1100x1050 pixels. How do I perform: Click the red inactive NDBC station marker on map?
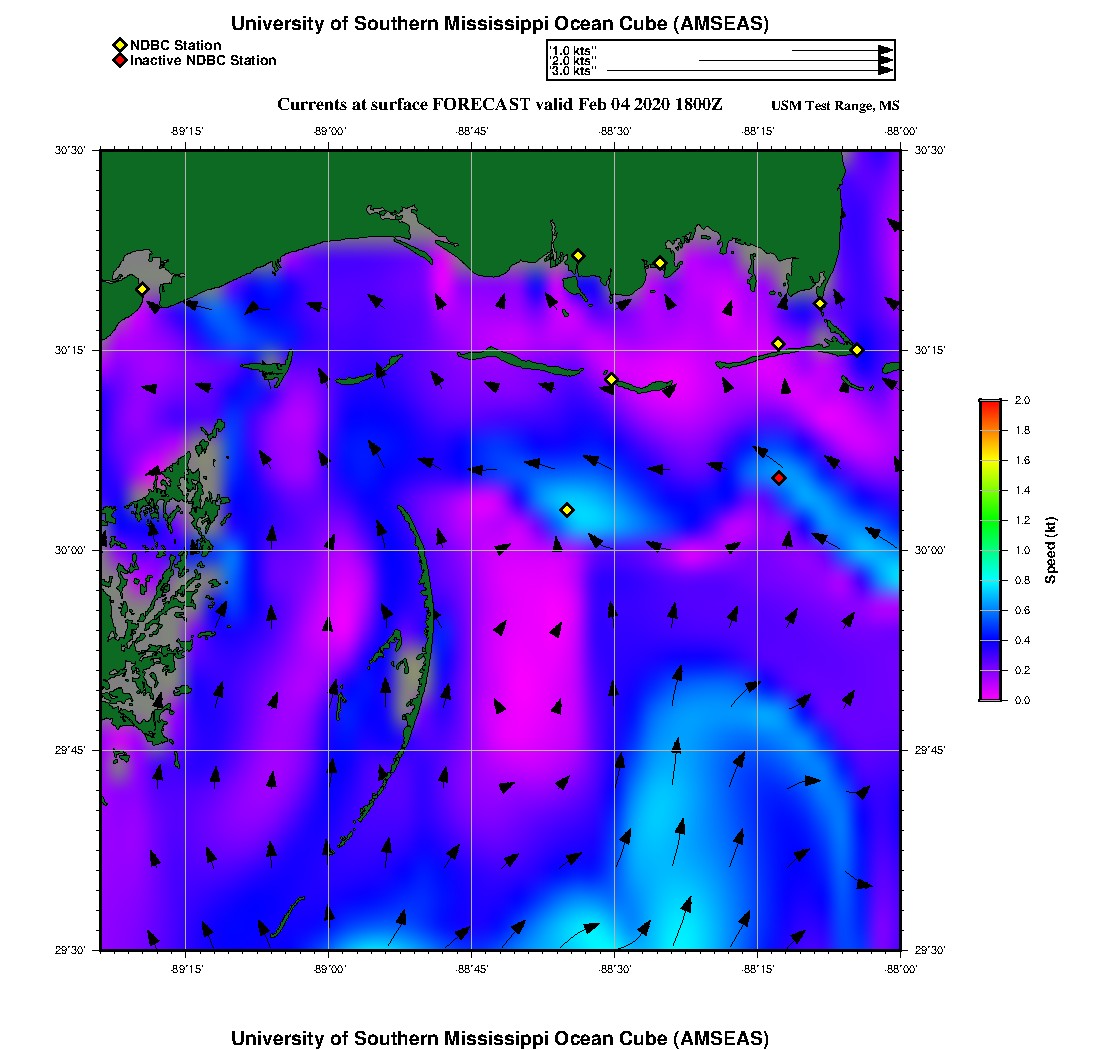[779, 478]
